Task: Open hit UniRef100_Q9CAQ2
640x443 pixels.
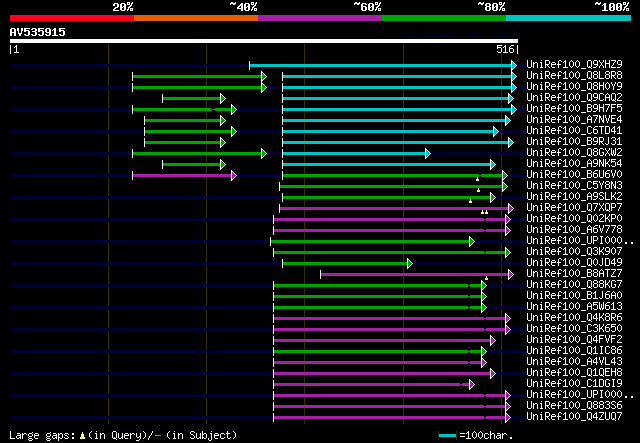Action: point(574,98)
